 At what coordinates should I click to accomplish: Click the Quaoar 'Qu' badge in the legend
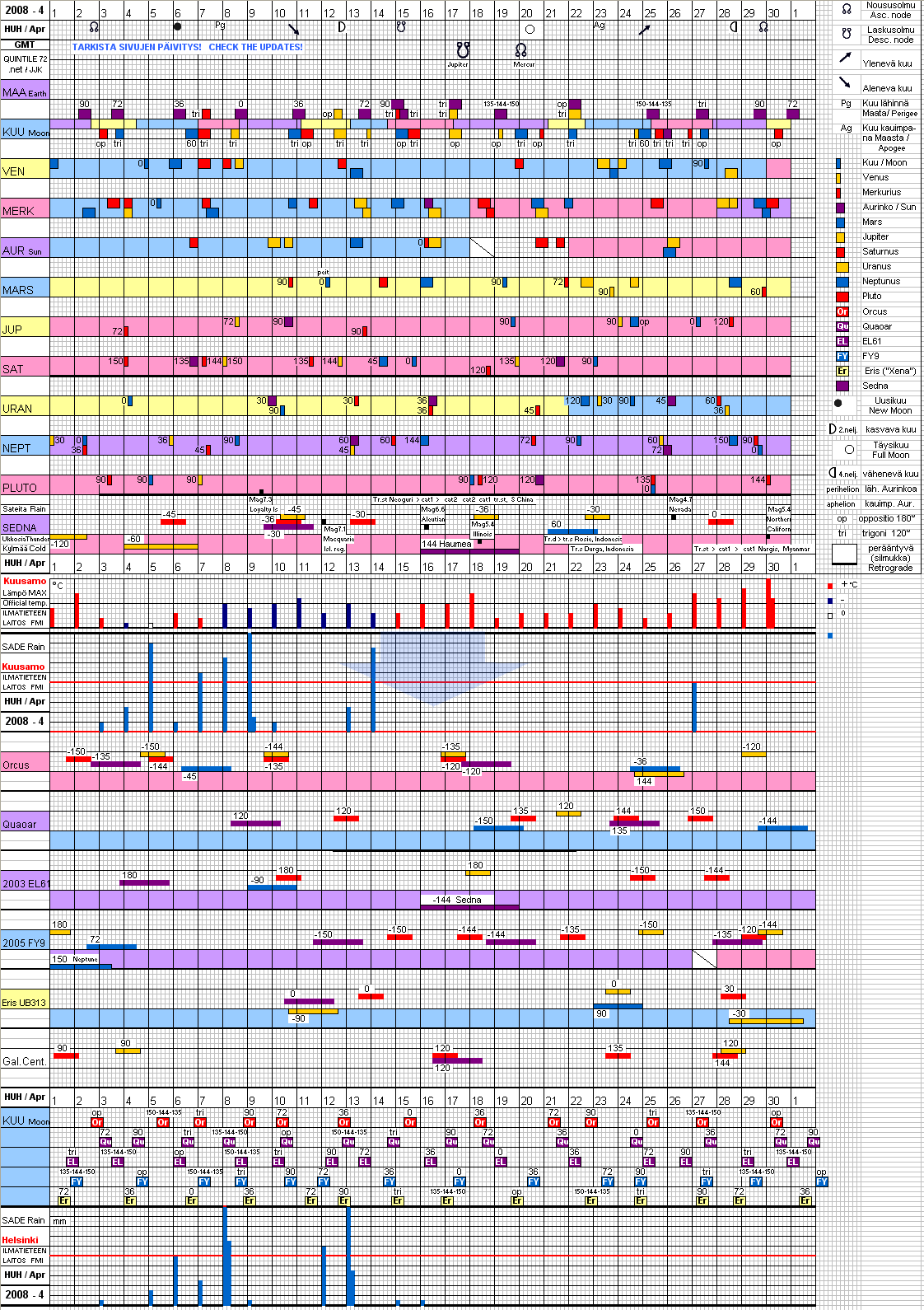(842, 326)
